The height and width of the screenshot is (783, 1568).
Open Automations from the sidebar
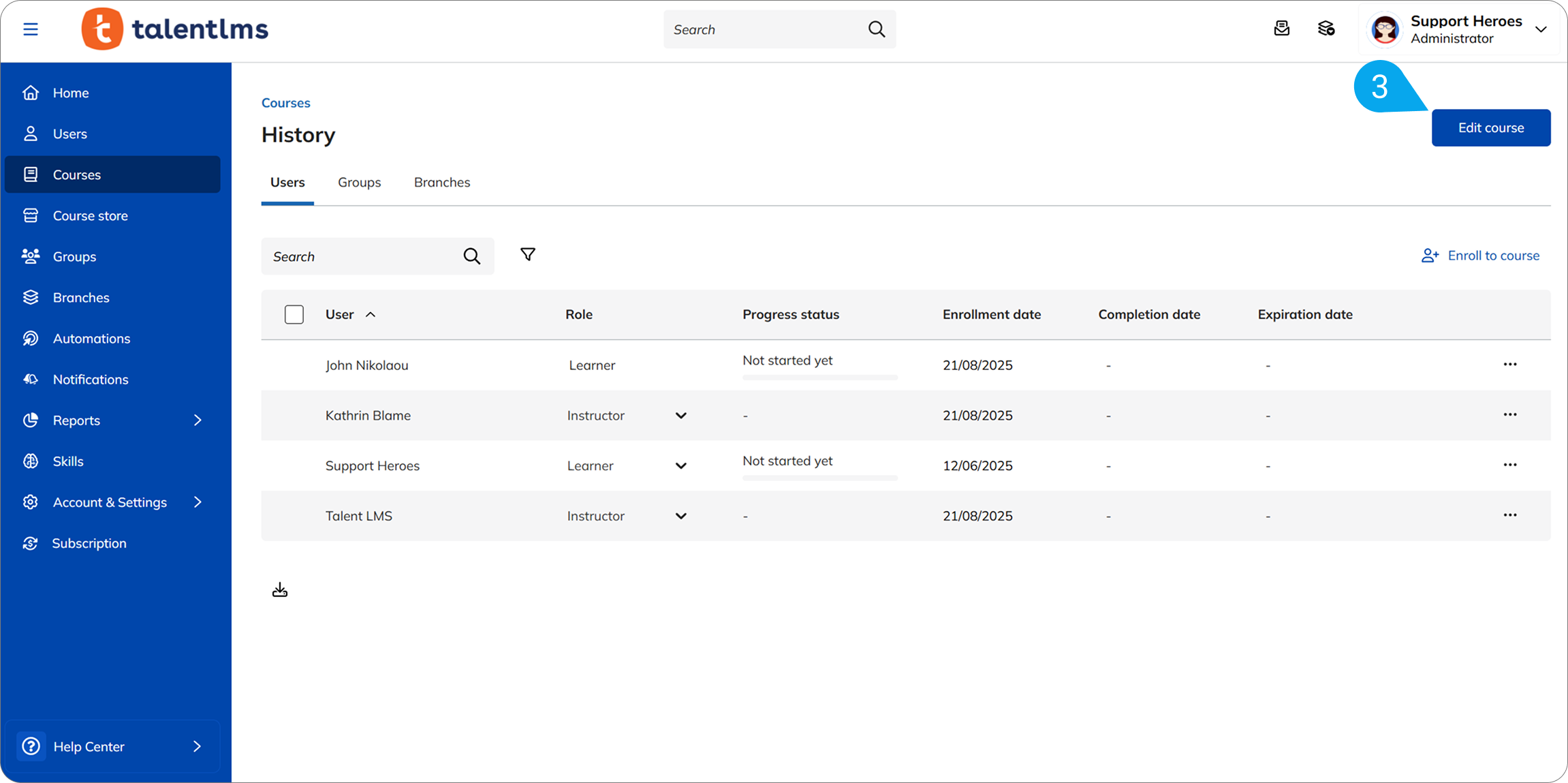coord(91,339)
